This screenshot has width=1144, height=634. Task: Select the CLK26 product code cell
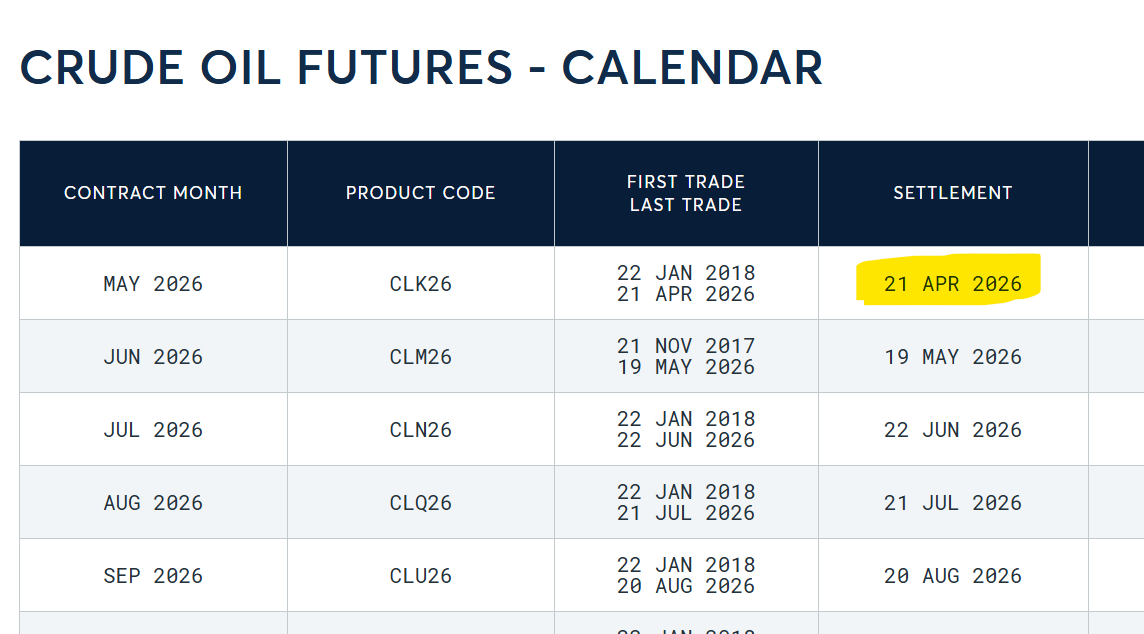point(420,284)
